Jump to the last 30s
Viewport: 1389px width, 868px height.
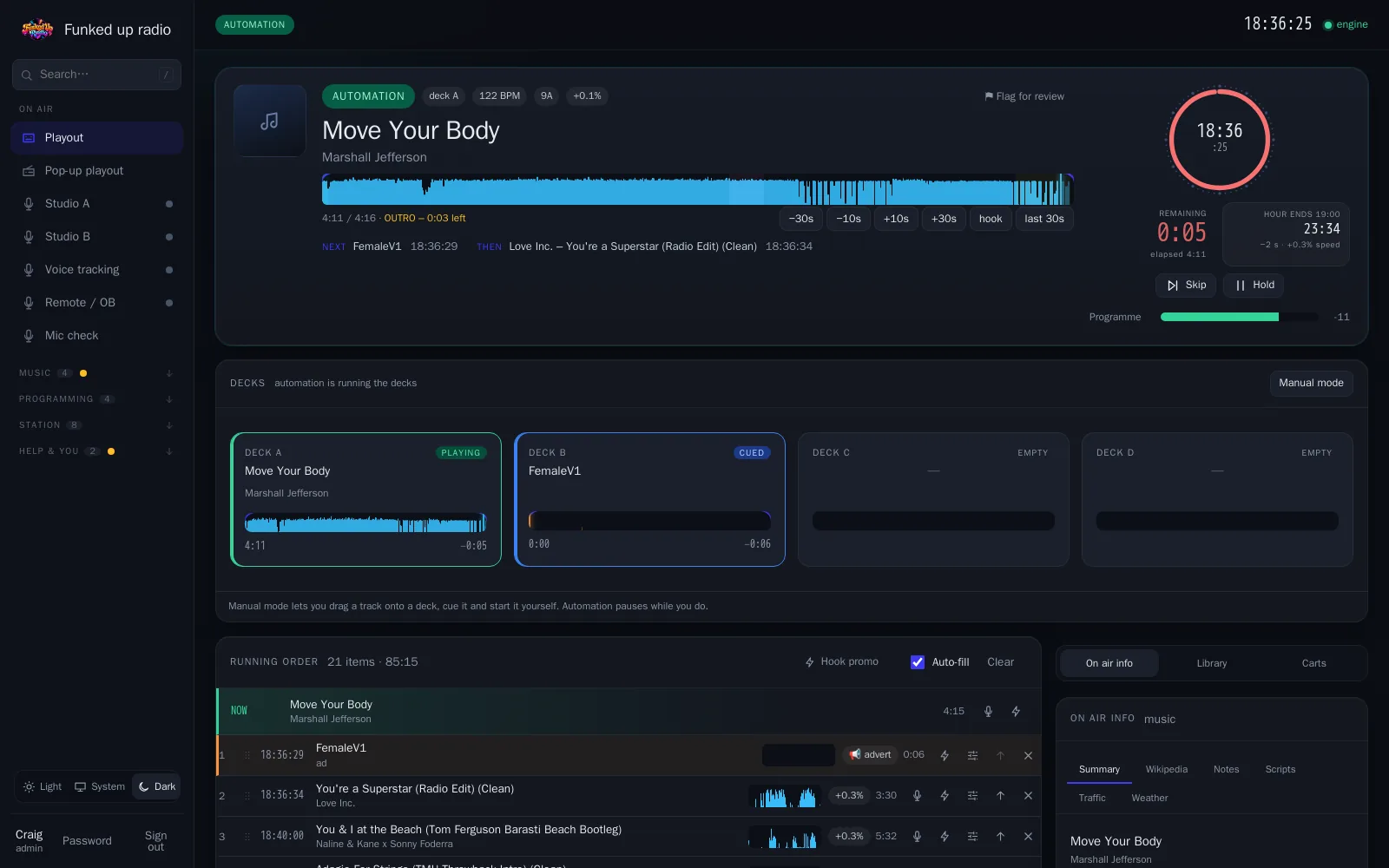click(x=1044, y=219)
